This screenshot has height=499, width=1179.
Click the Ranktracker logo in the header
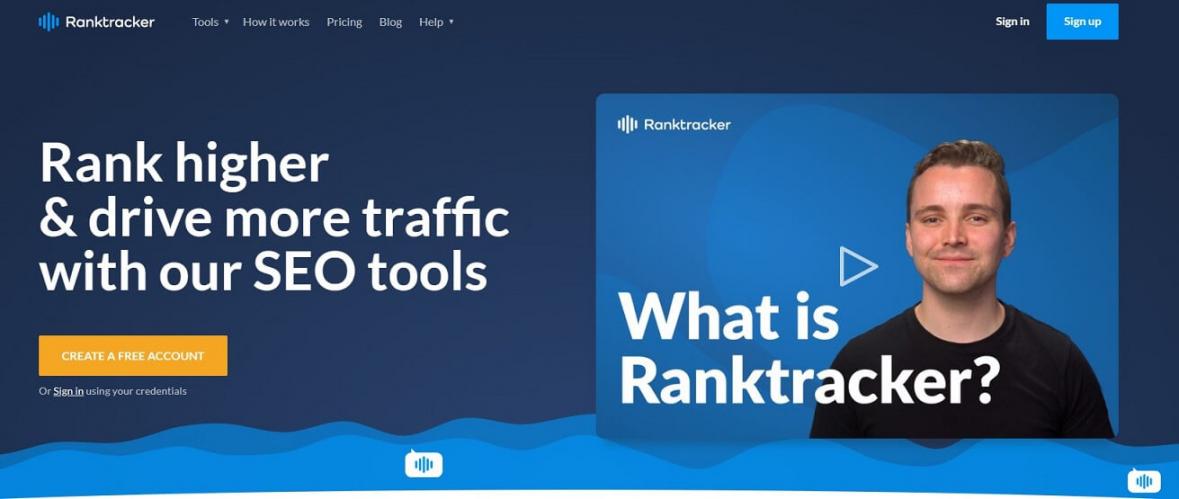pyautogui.click(x=96, y=22)
